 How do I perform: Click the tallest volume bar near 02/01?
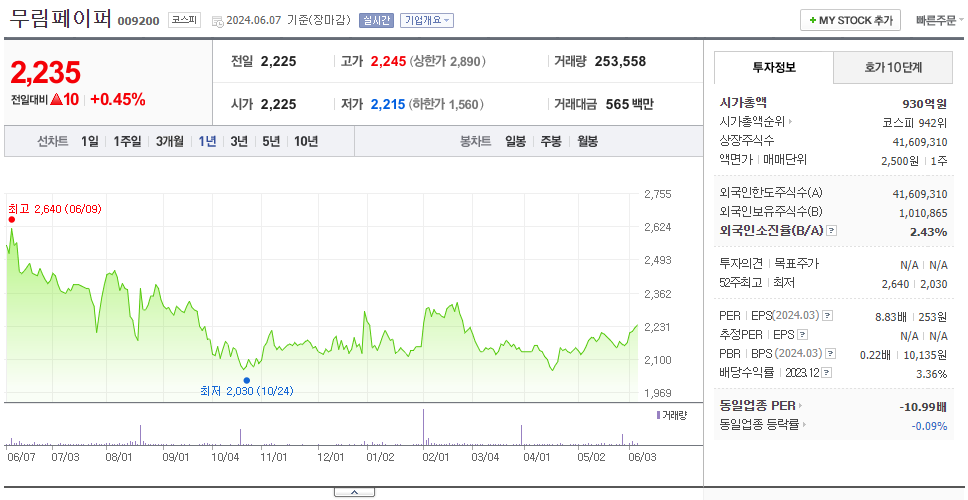(424, 427)
